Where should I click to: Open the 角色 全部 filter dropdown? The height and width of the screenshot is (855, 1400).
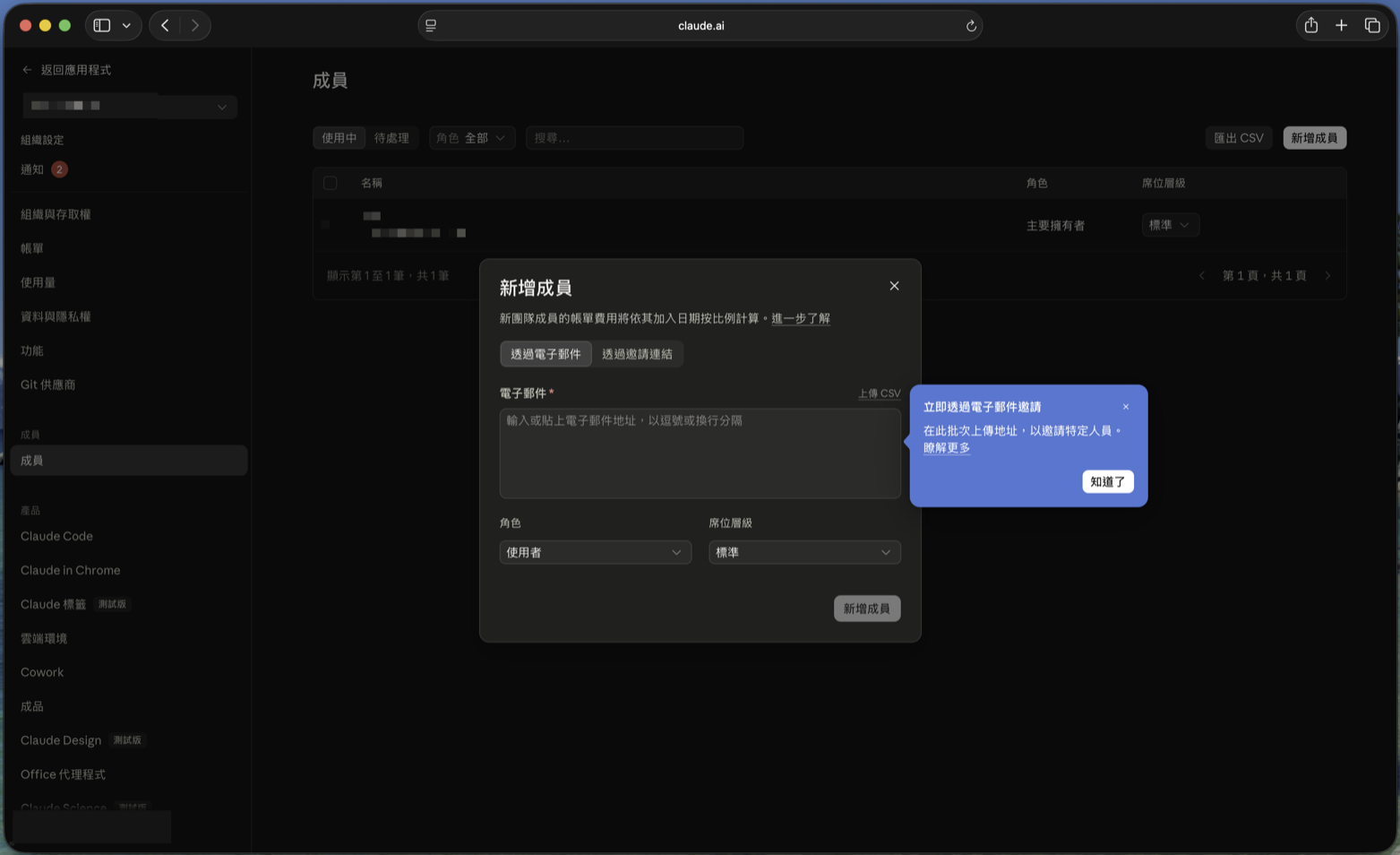[472, 138]
